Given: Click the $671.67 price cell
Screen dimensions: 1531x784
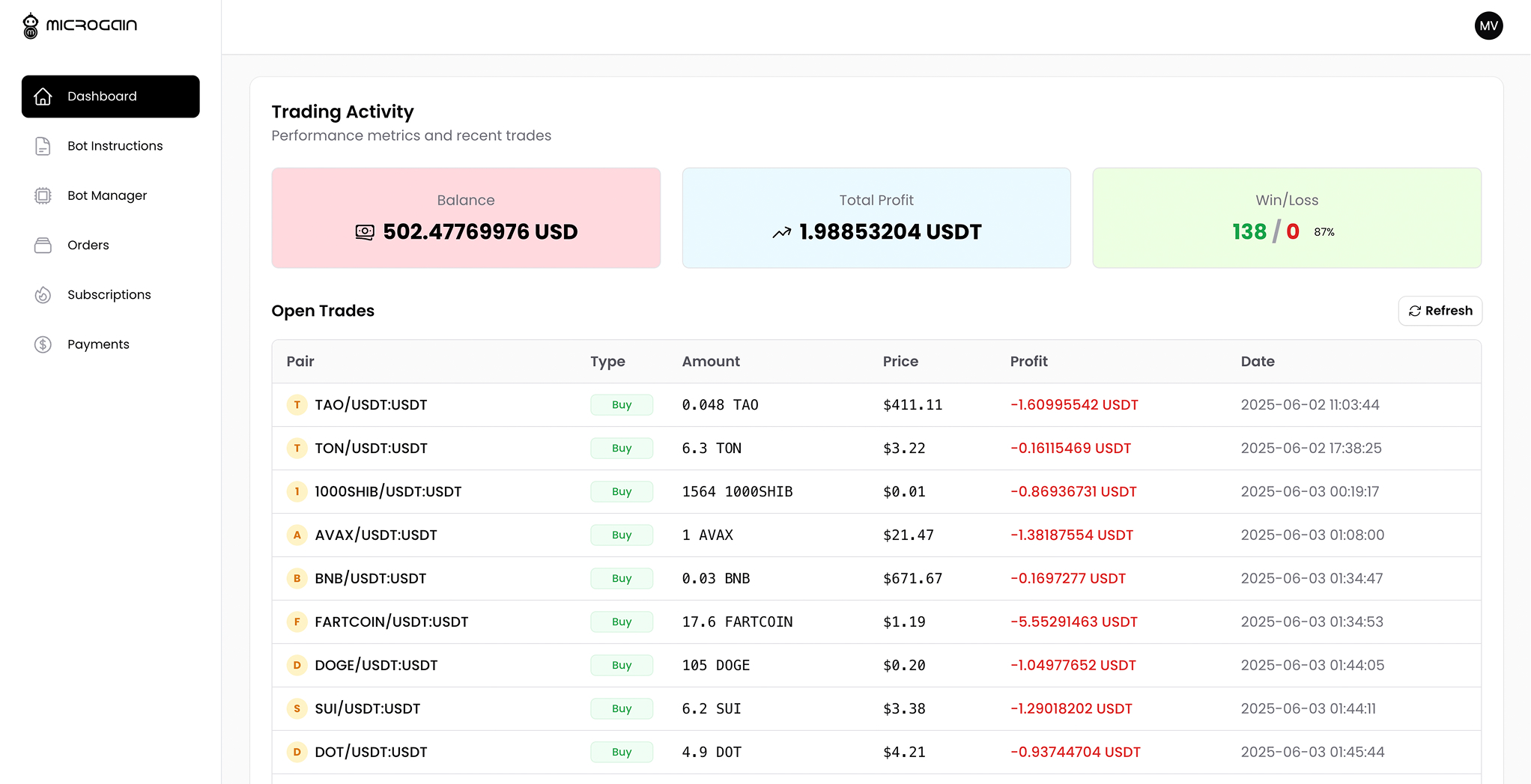Looking at the screenshot, I should 912,579.
